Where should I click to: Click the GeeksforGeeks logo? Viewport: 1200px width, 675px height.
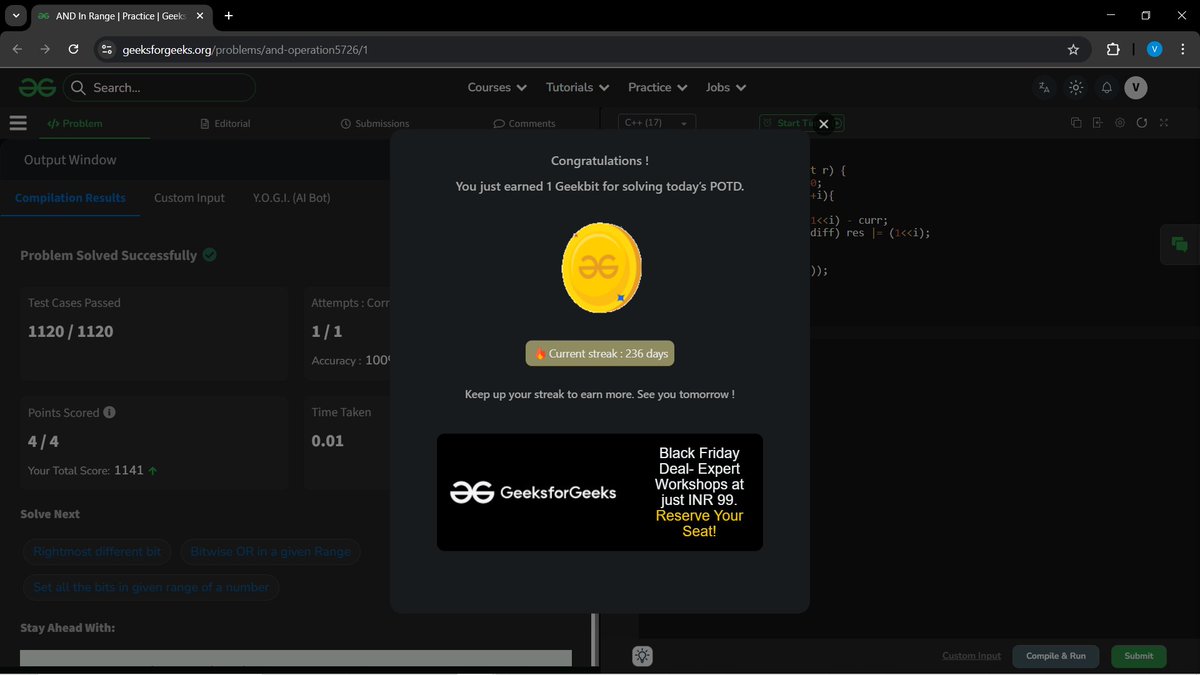coord(36,87)
